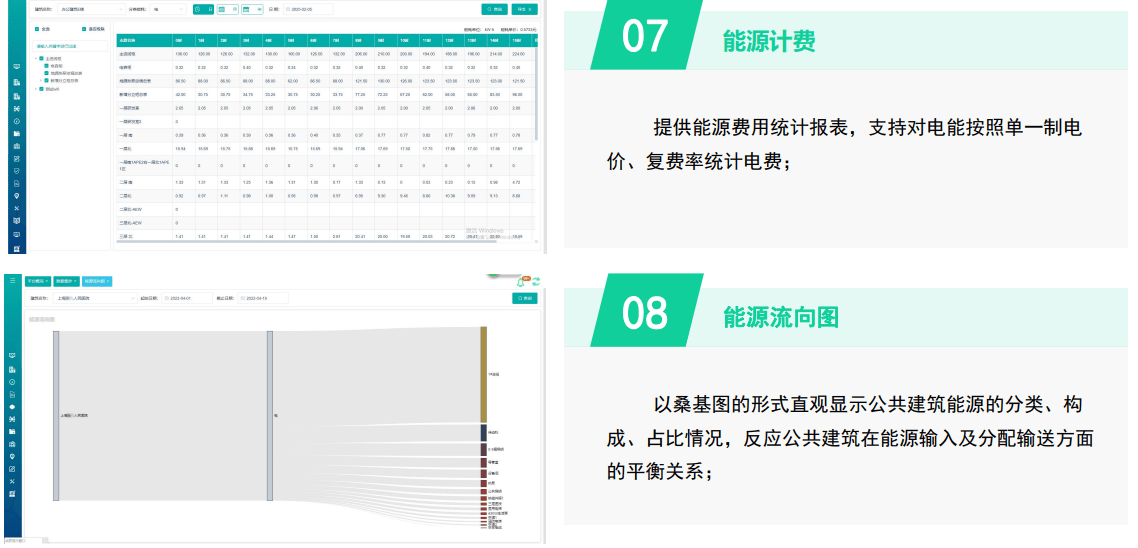Screen dimensions: 1138x548
Task: Open the edit-note icon in billing screenshot sidebar
Action: [x=17, y=158]
